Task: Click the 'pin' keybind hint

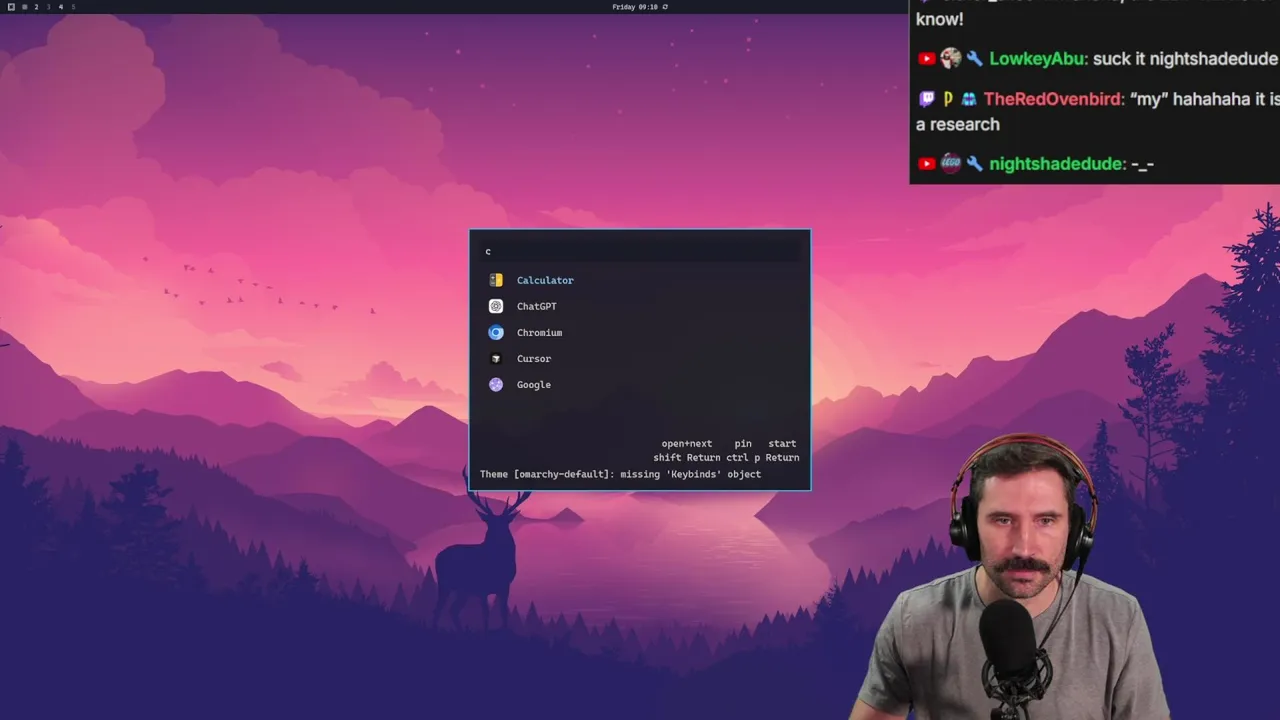Action: 743,443
